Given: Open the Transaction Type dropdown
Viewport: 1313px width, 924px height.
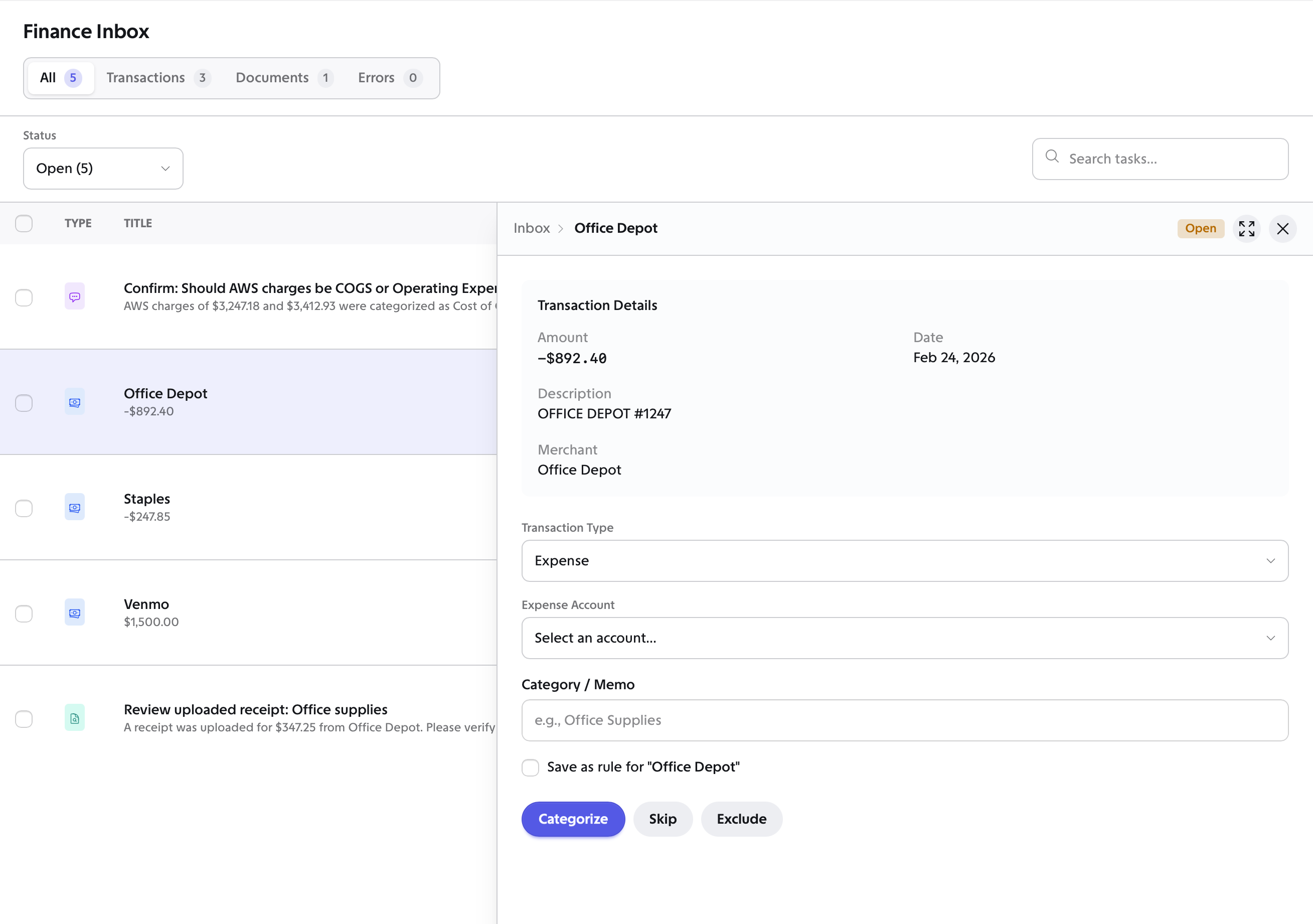Looking at the screenshot, I should [904, 561].
